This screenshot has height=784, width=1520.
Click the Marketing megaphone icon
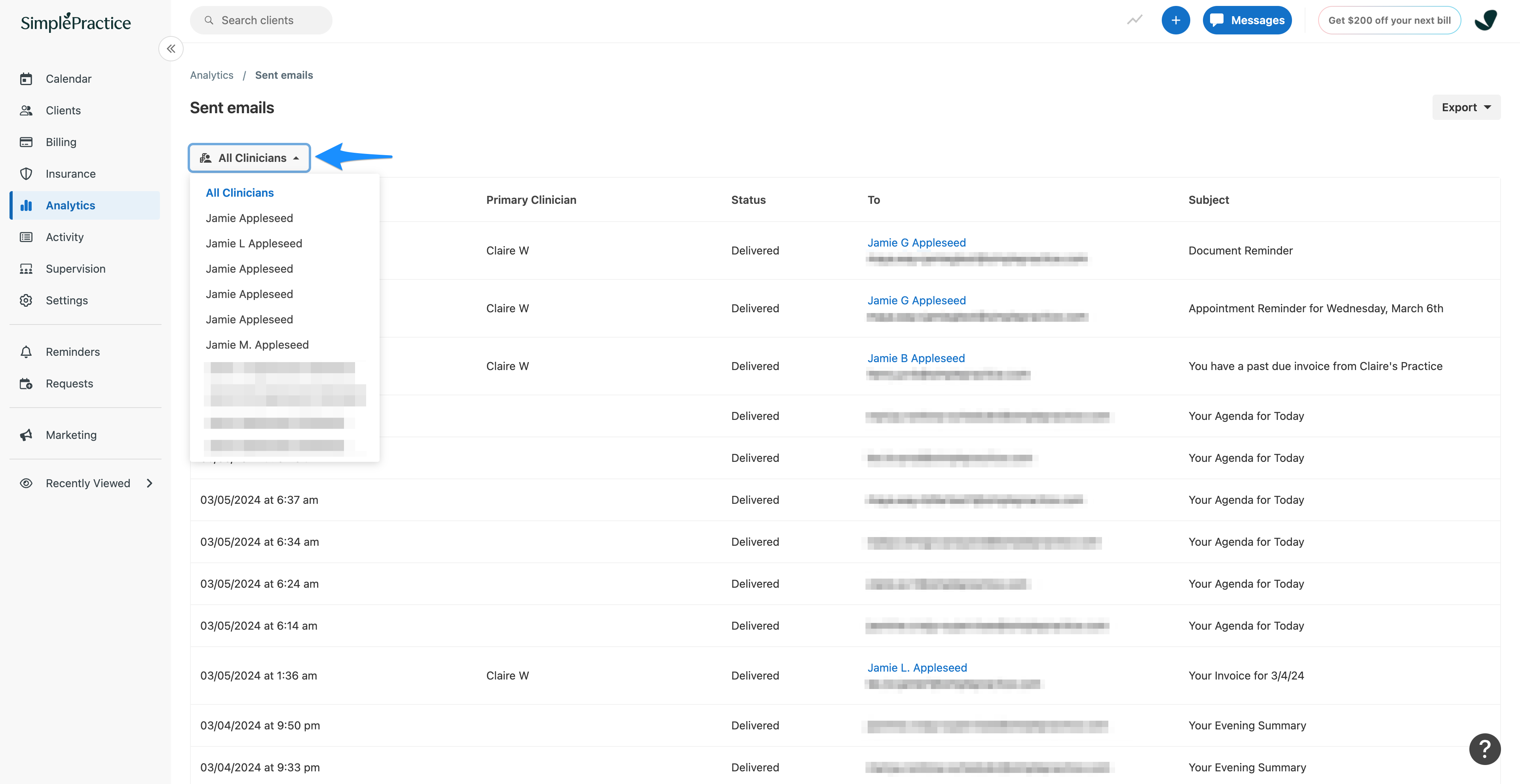pyautogui.click(x=26, y=435)
